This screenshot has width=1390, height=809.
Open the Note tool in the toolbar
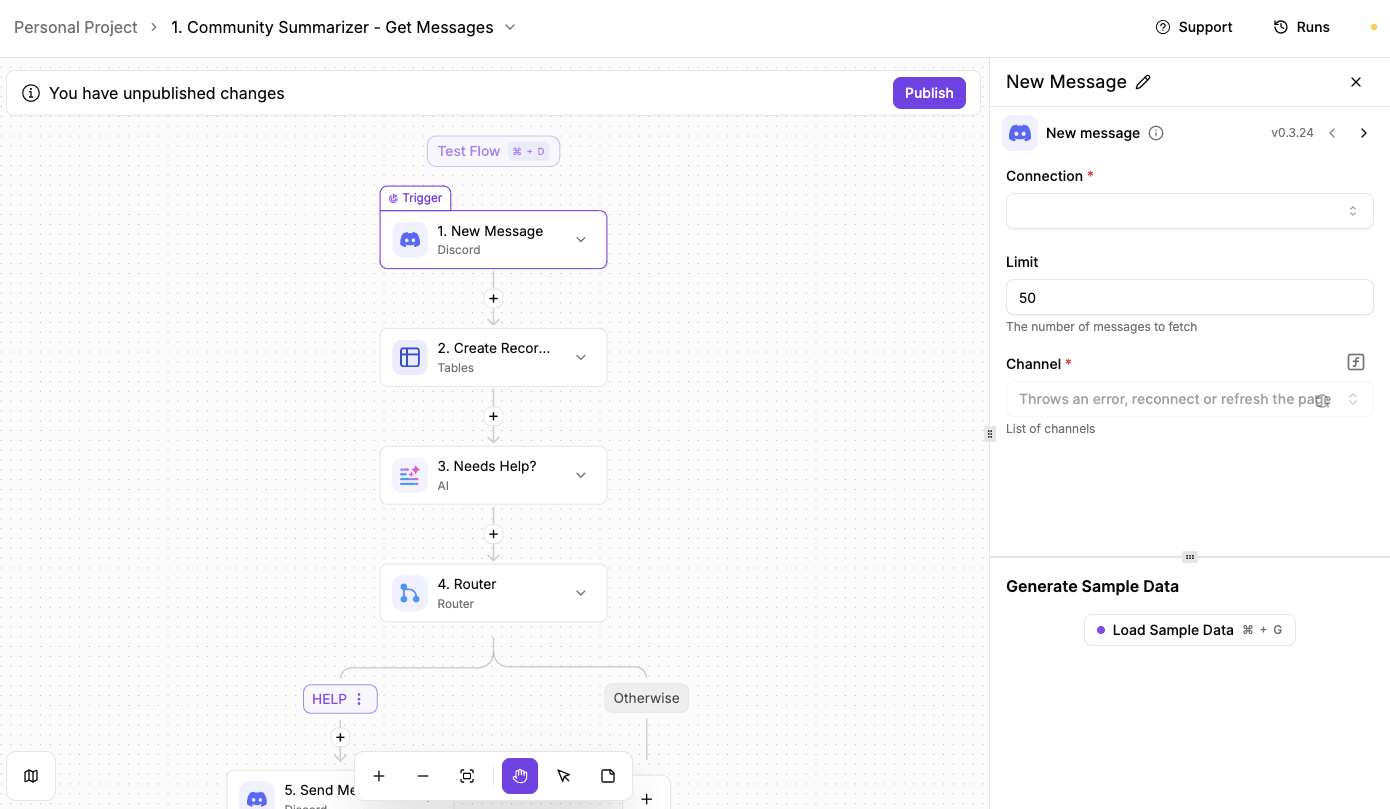pos(607,776)
